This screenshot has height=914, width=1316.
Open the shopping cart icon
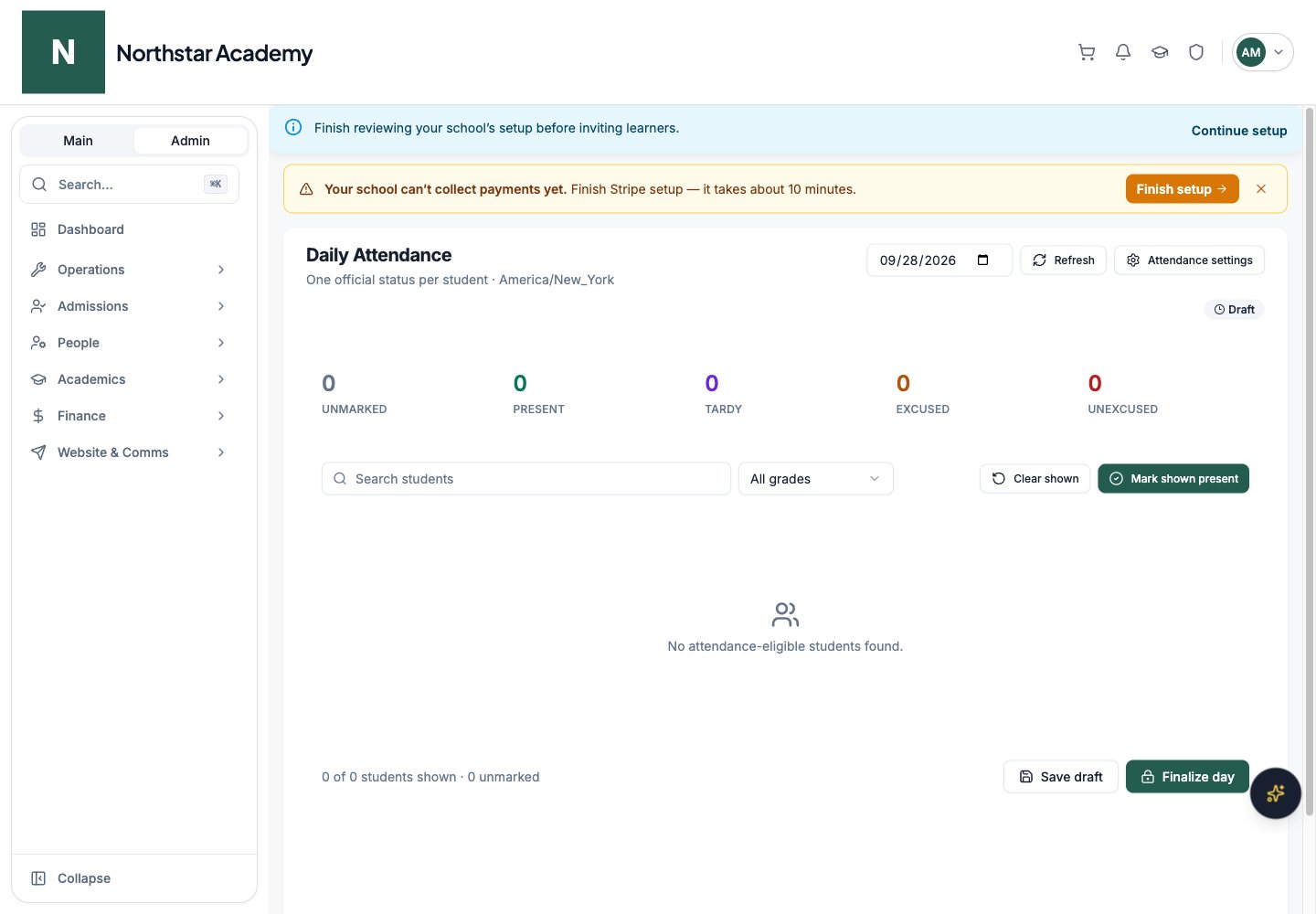[1087, 52]
